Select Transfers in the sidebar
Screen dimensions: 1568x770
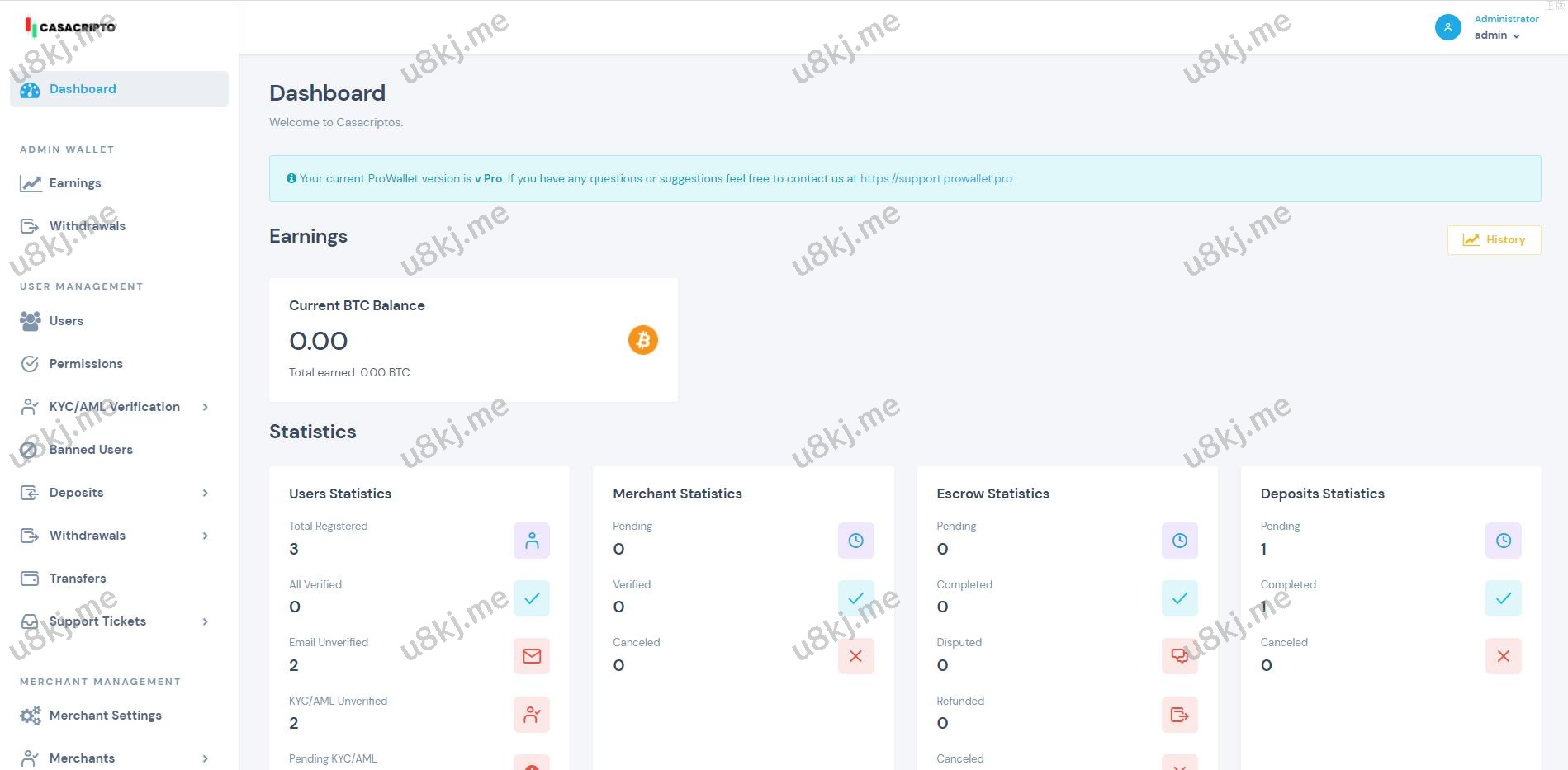(78, 579)
